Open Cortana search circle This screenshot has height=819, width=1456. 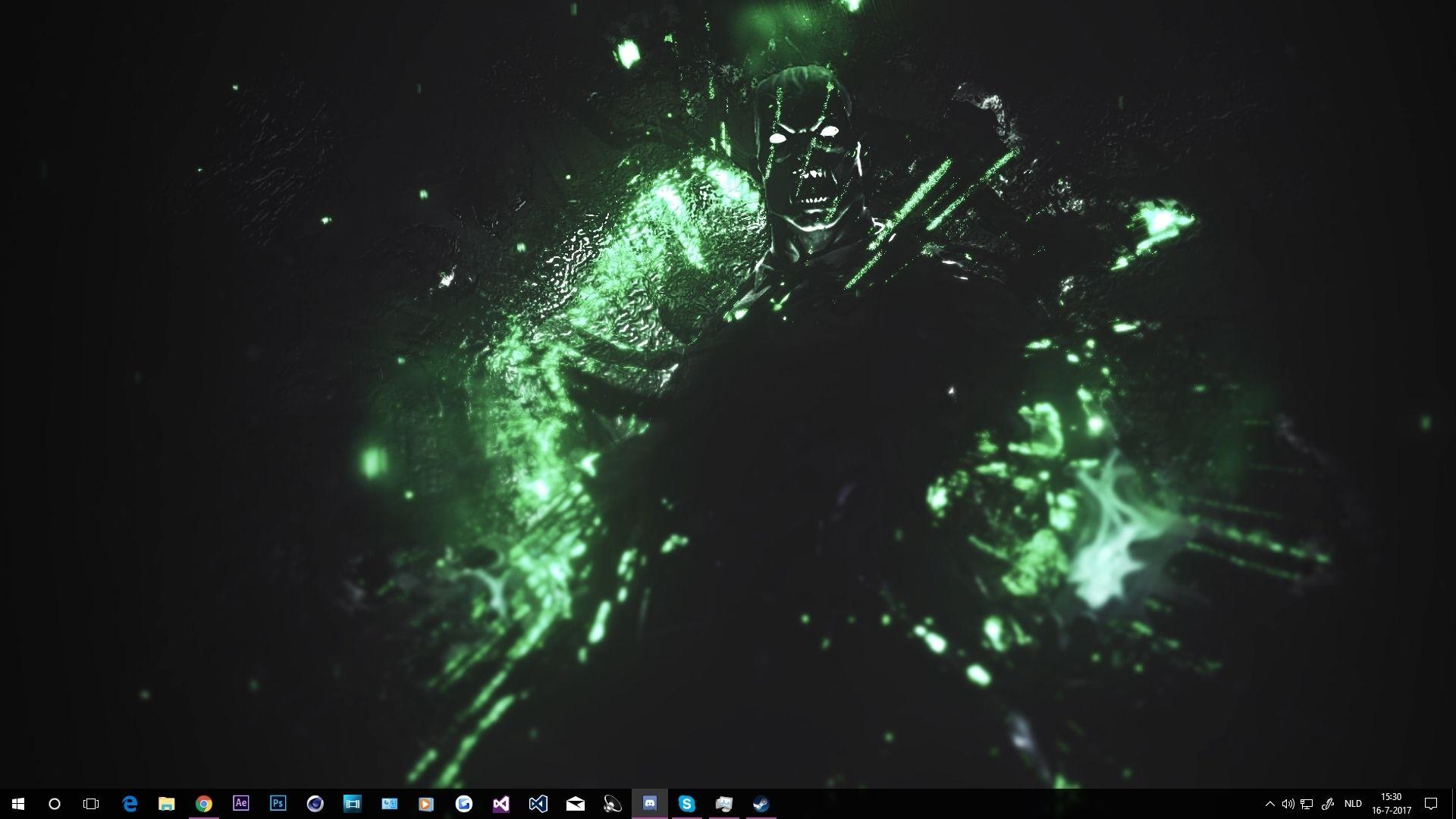(55, 804)
